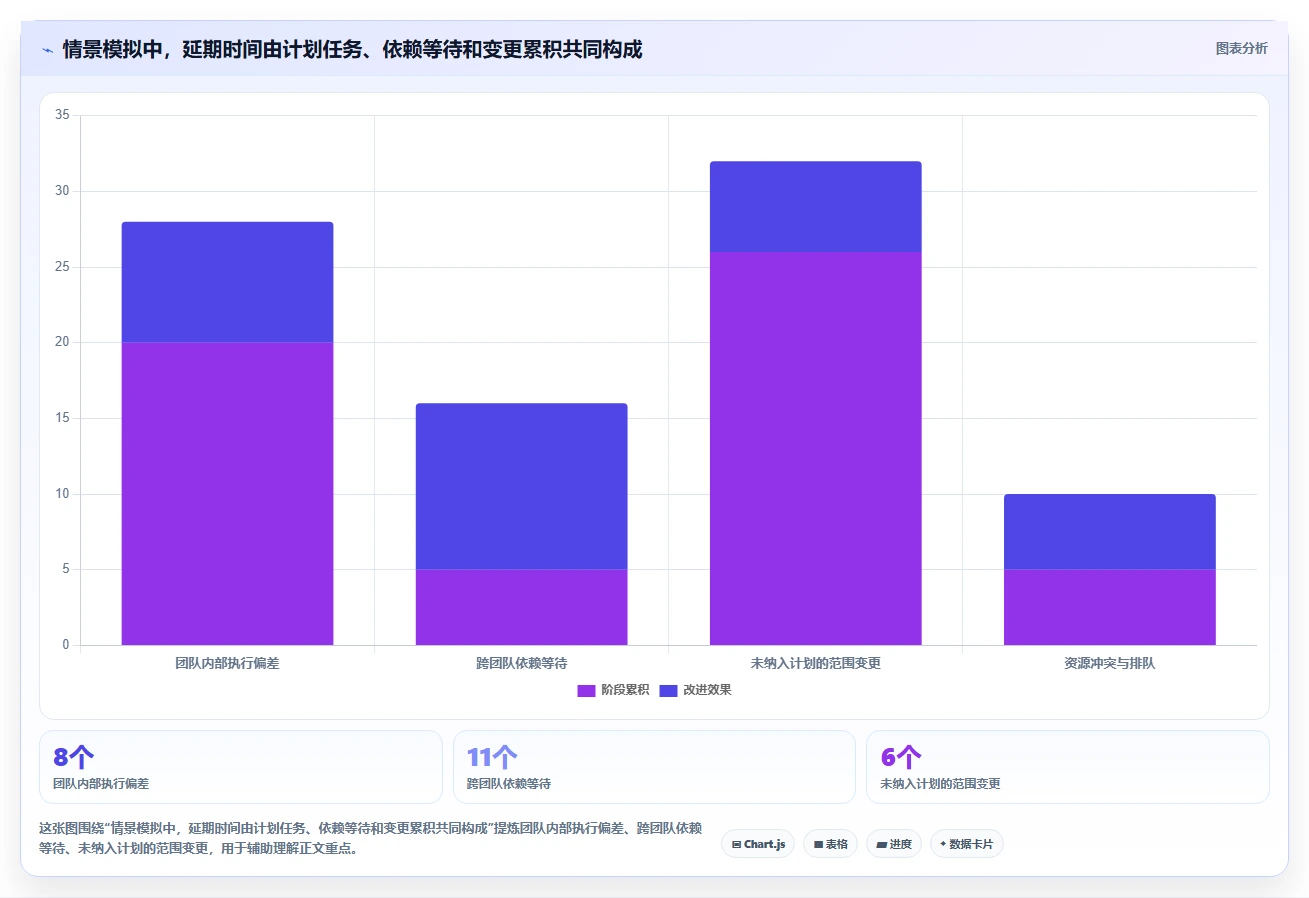Click the 图表分析 label in the header
This screenshot has width=1309, height=898.
coord(1241,48)
